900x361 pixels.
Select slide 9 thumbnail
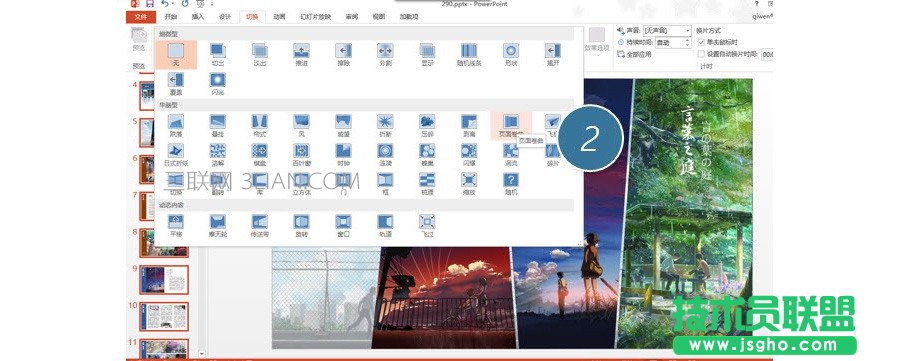point(164,280)
